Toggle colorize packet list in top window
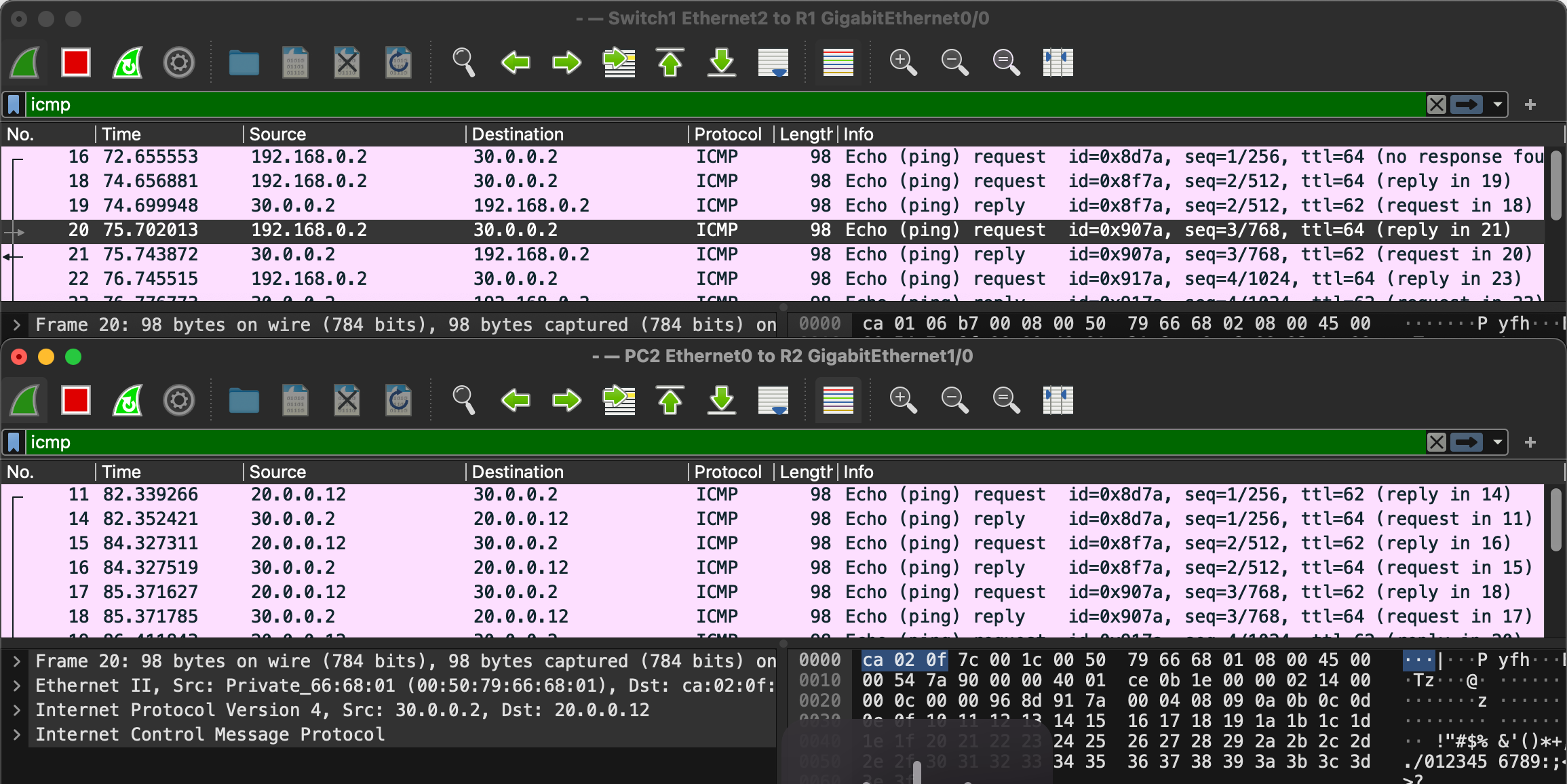Viewport: 1567px width, 784px height. (x=838, y=63)
